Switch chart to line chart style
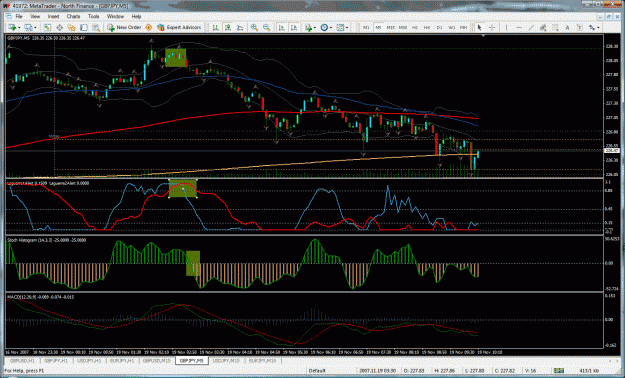The height and width of the screenshot is (378, 625). (240, 28)
